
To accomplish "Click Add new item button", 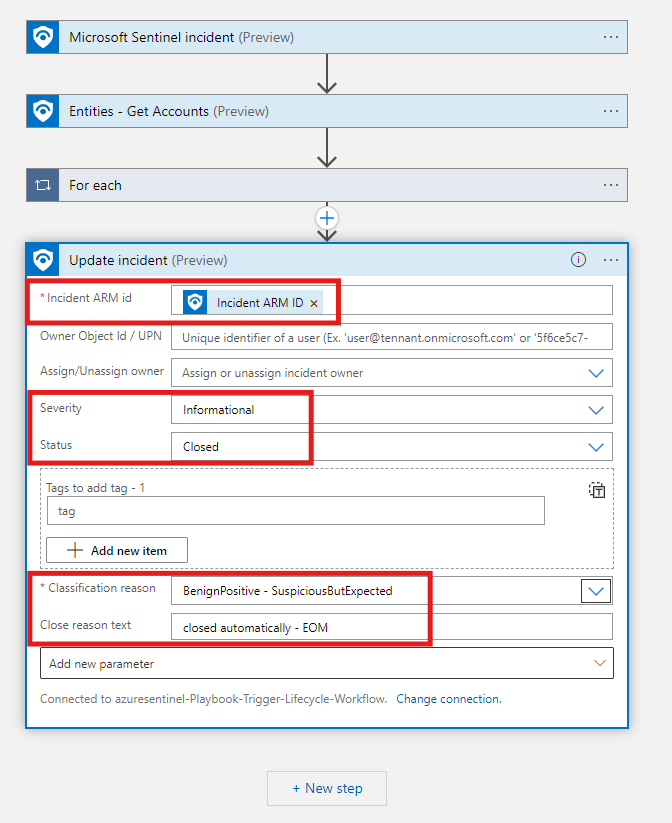I will coord(115,550).
